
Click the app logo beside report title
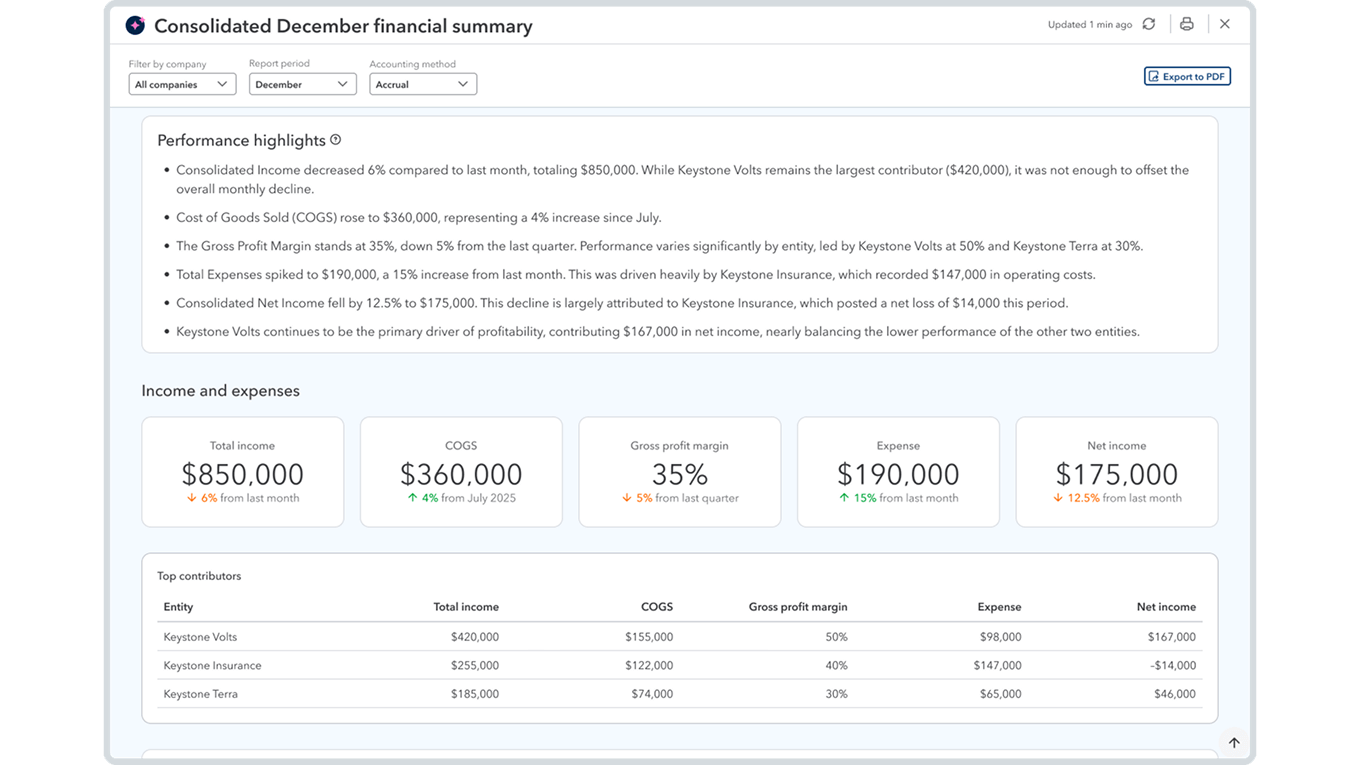[135, 26]
